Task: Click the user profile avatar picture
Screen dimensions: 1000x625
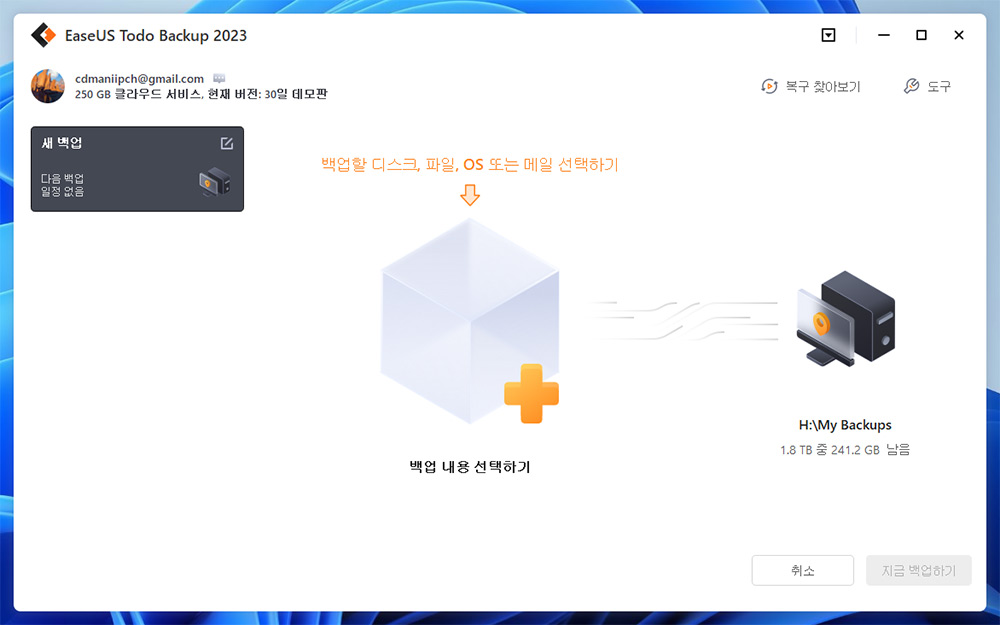Action: (x=48, y=86)
